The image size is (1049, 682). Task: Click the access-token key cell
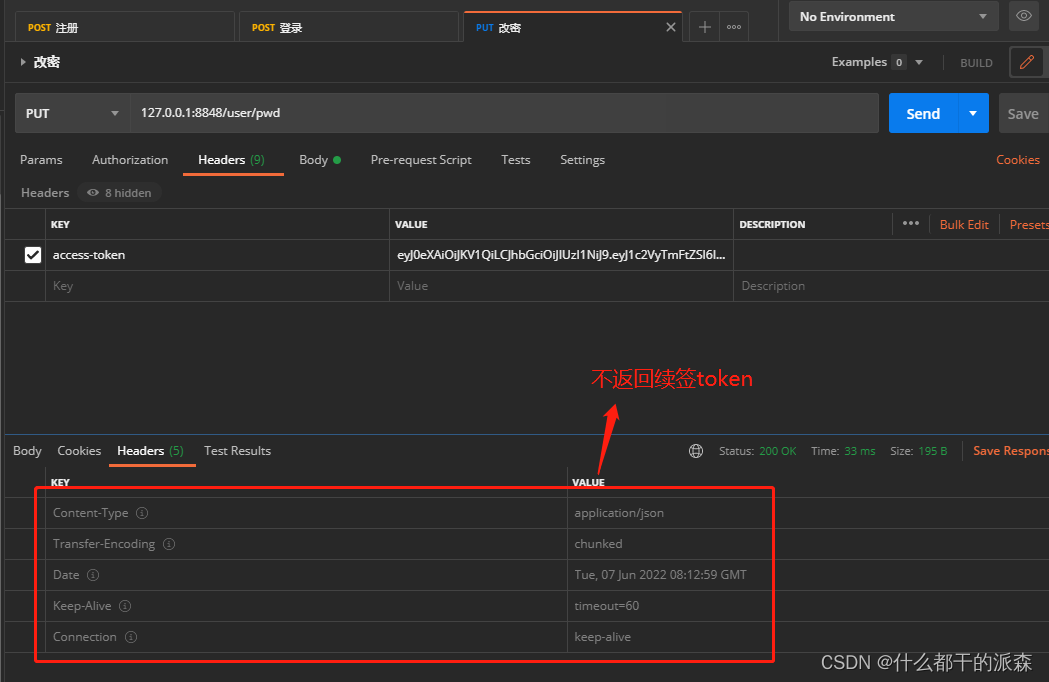(x=217, y=255)
